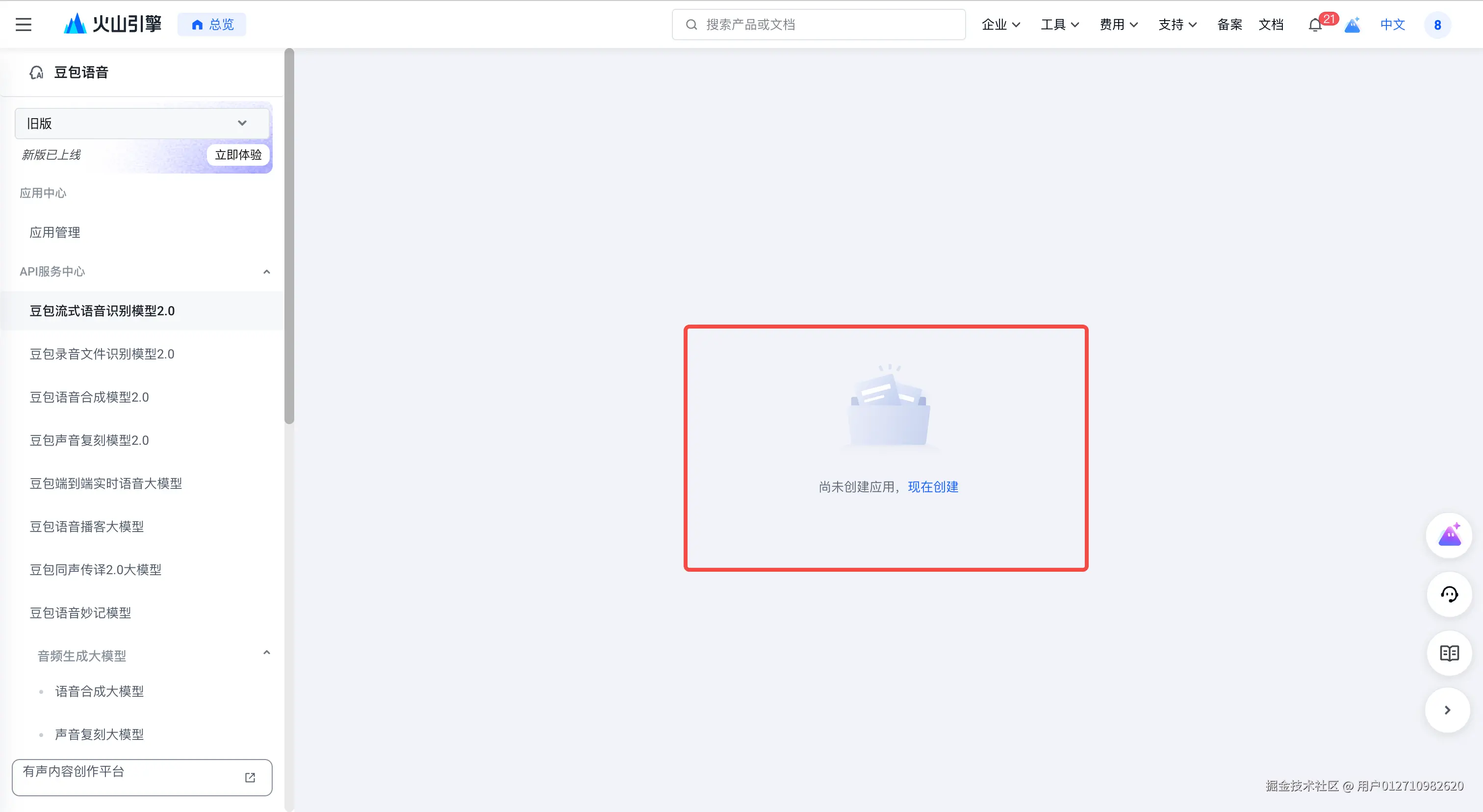Click the sidebar vertical scrollbar
This screenshot has width=1483, height=812.
tap(289, 236)
